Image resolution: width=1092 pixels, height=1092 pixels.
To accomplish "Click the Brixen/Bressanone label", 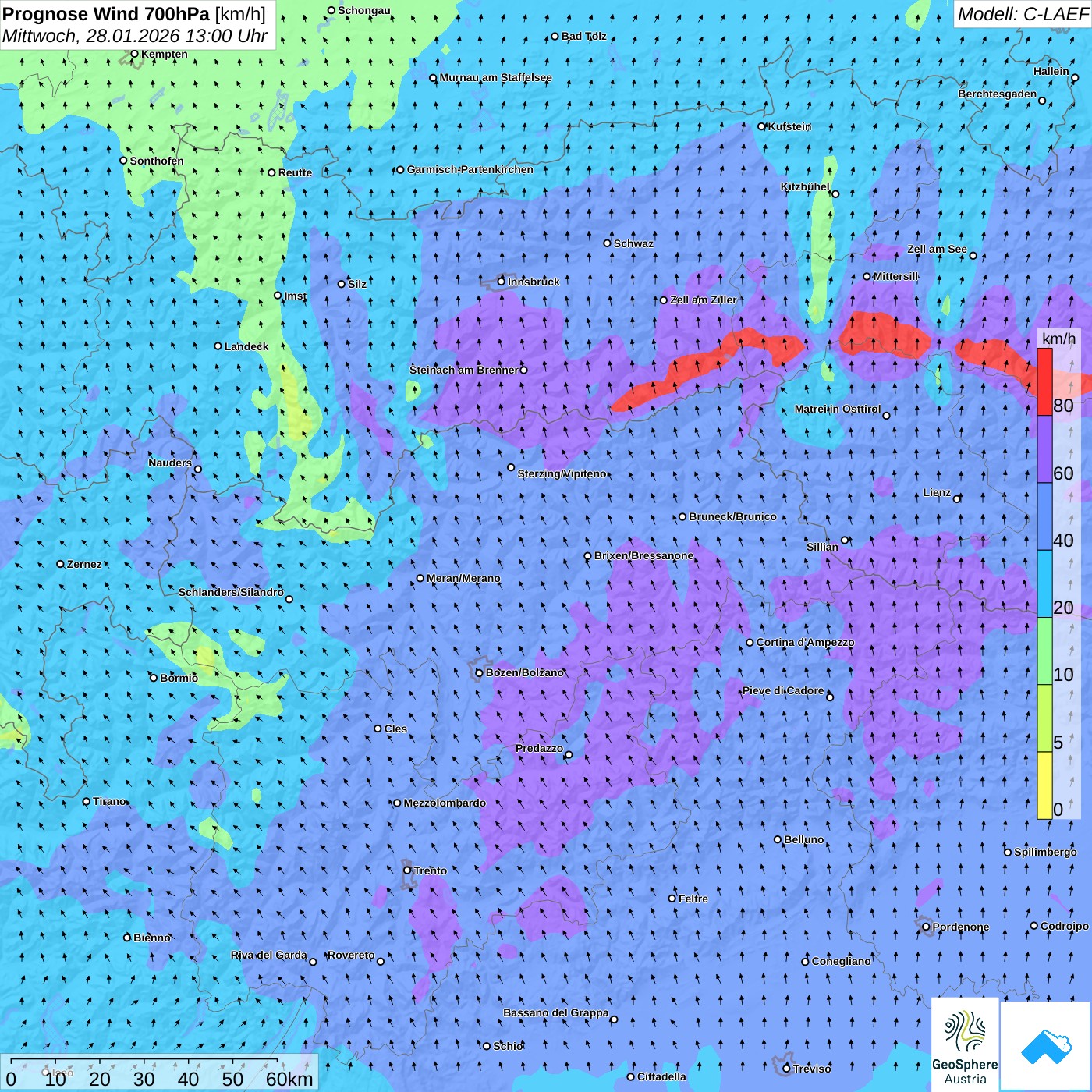I will [643, 555].
